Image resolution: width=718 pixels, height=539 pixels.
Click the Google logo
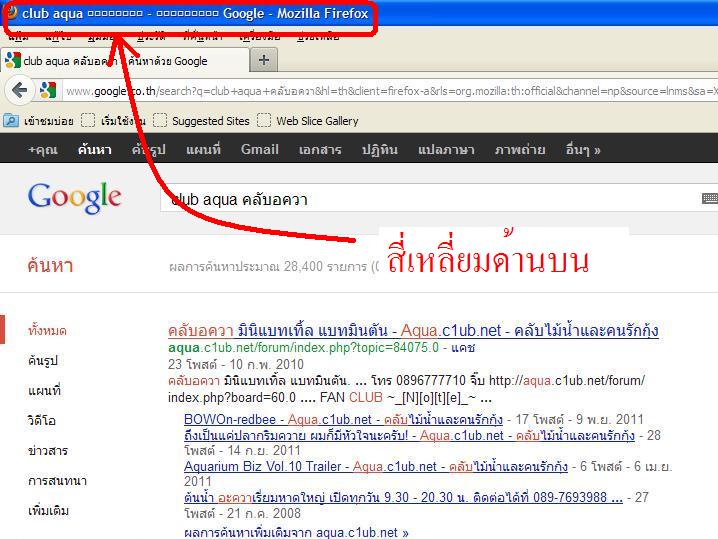75,197
